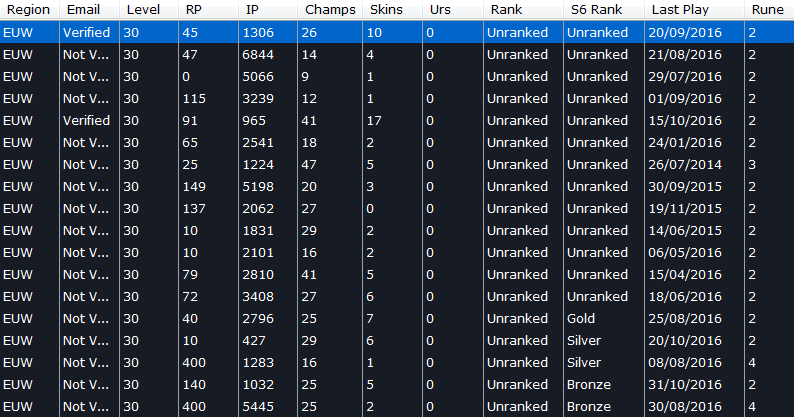
Task: Sort accounts by RP column header
Action: [208, 10]
